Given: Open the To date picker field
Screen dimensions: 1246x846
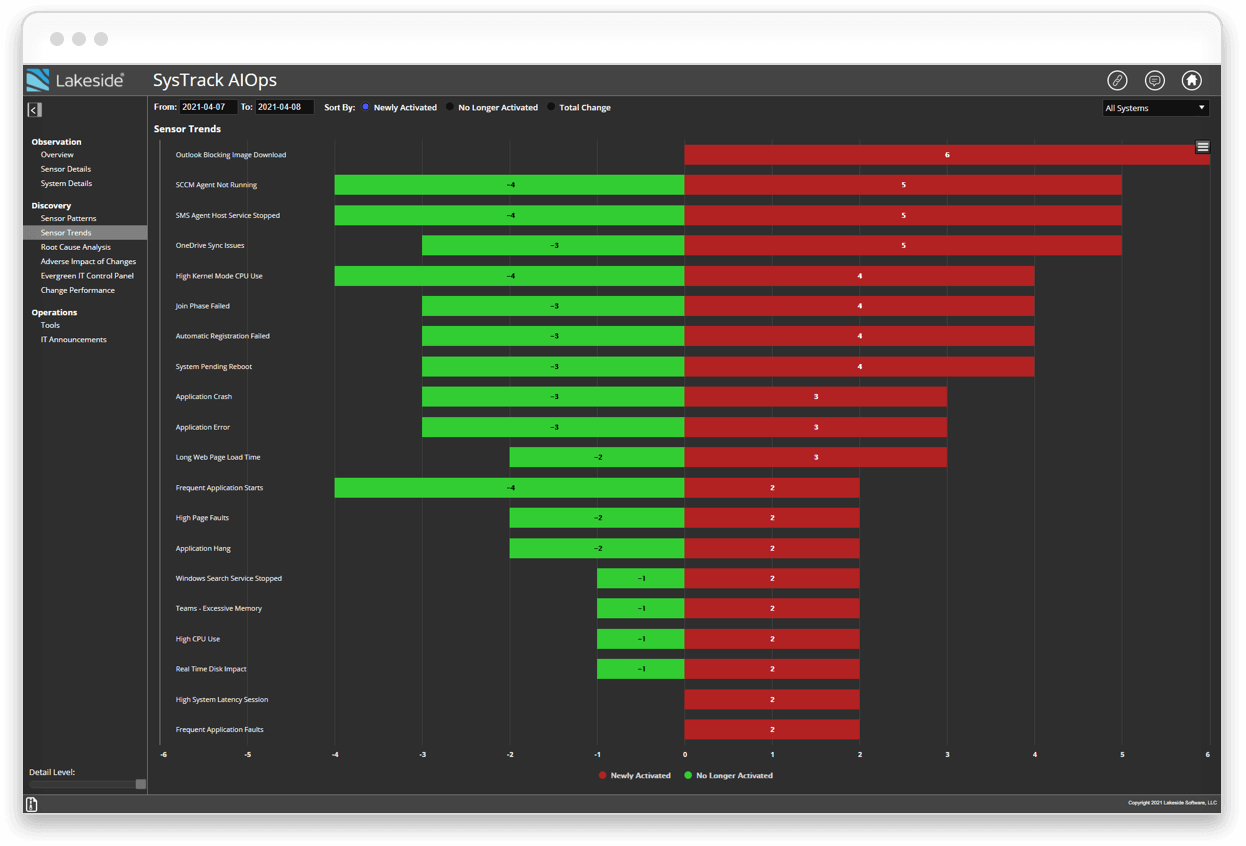Looking at the screenshot, I should pyautogui.click(x=283, y=107).
